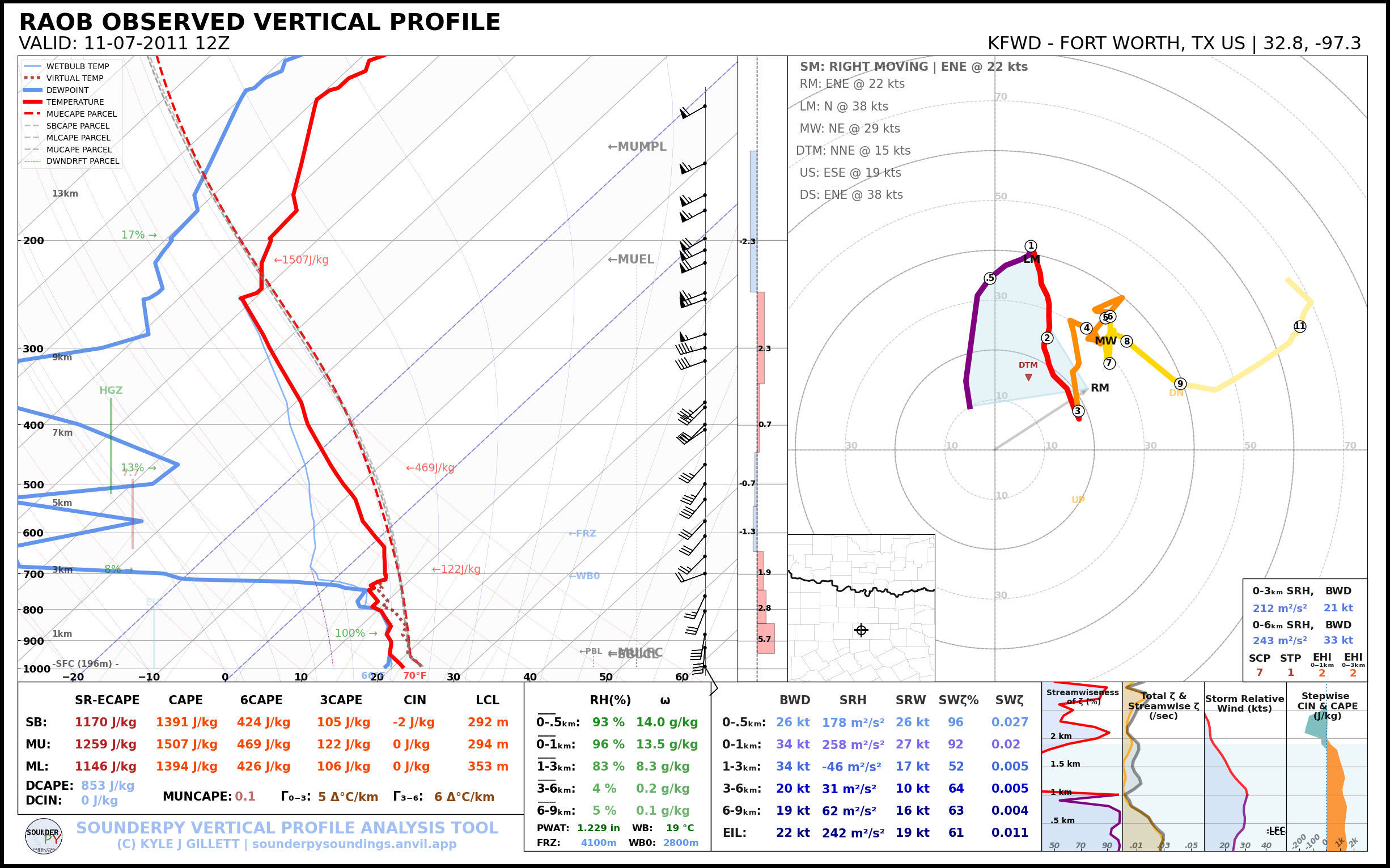Click hodograph height marker 3
The image size is (1390, 868).
tap(1078, 410)
